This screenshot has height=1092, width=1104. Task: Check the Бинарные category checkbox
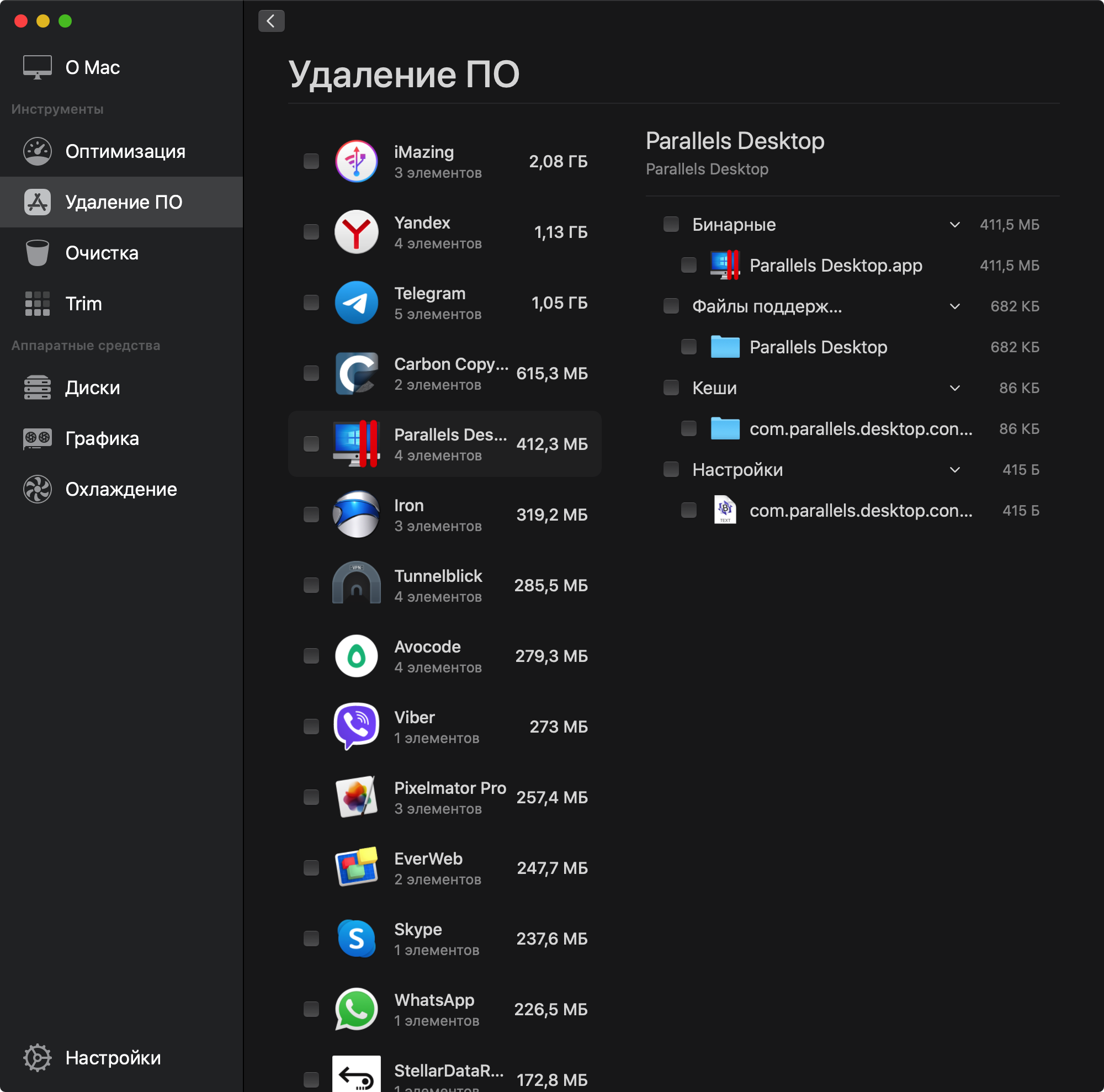[671, 224]
